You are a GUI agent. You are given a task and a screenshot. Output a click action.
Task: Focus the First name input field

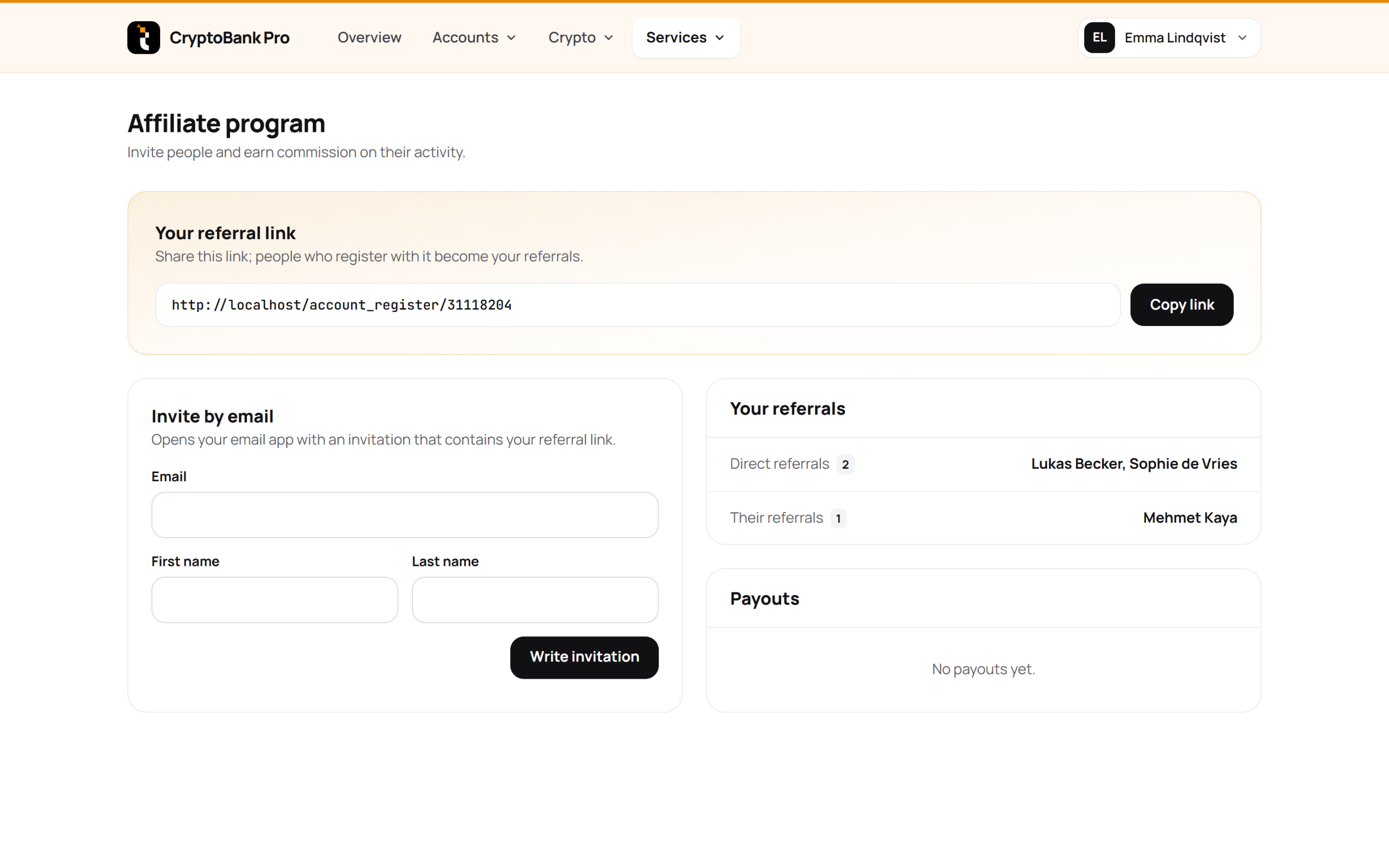(275, 600)
